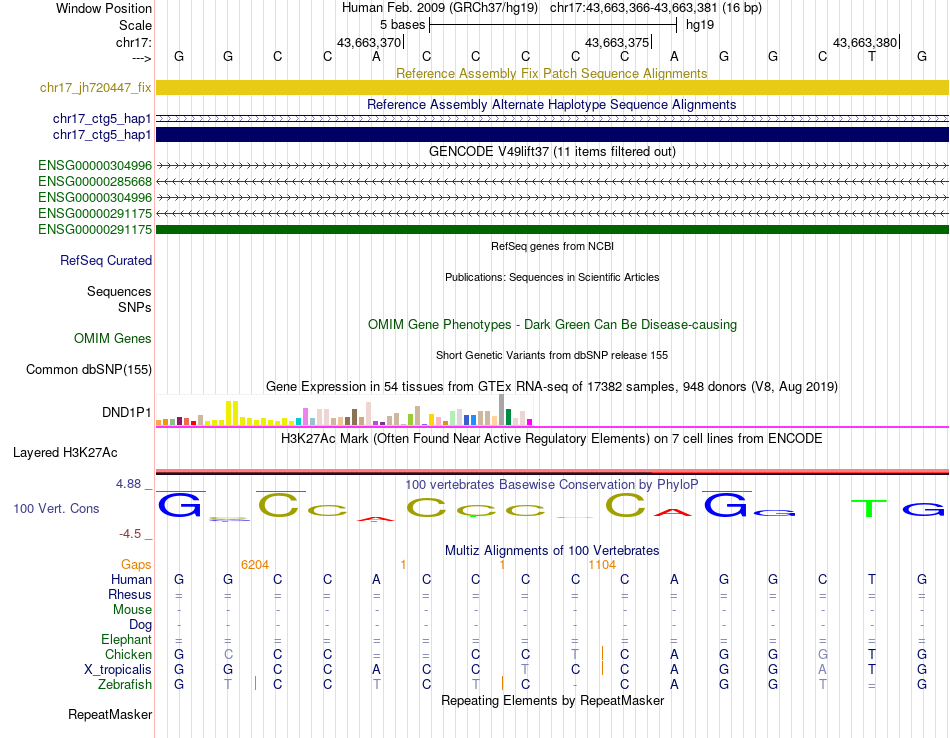Viewport: 950px width, 738px height.
Task: Click the sequence direction arrow '--->' label
Action: (x=141, y=59)
